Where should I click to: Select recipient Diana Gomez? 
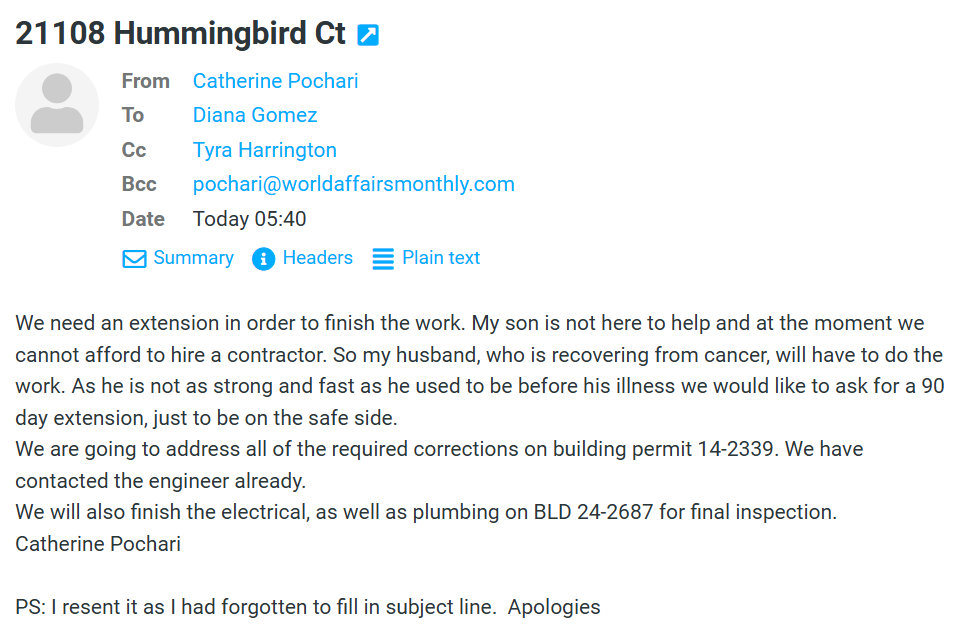click(x=255, y=115)
